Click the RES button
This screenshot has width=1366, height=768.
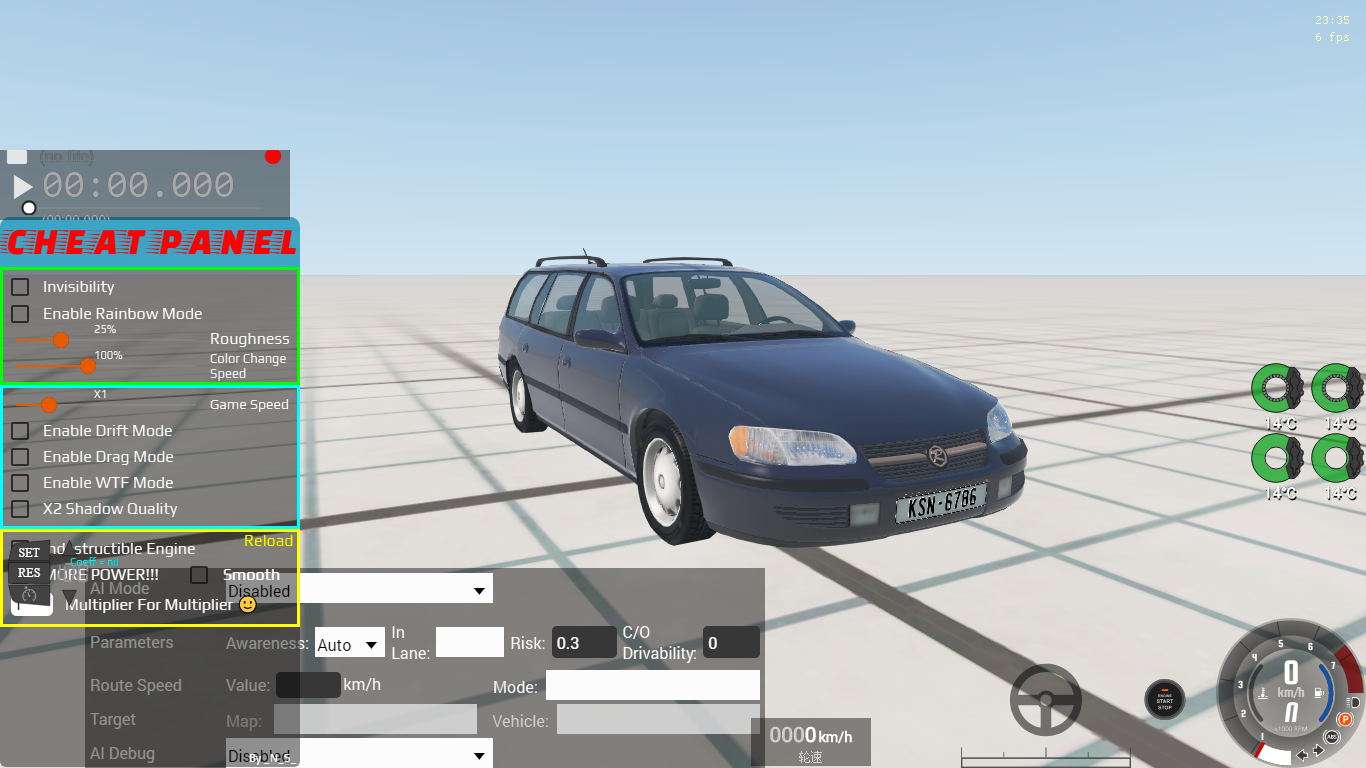[29, 573]
